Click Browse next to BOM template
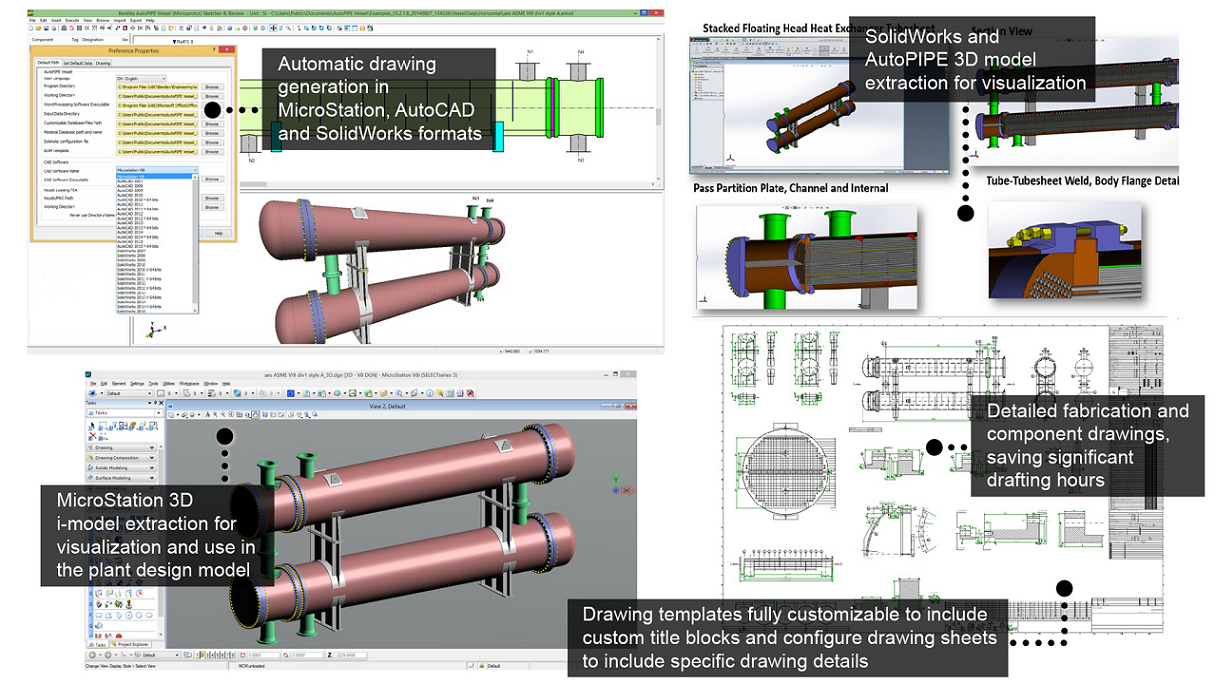This screenshot has height=684, width=1215. click(212, 152)
